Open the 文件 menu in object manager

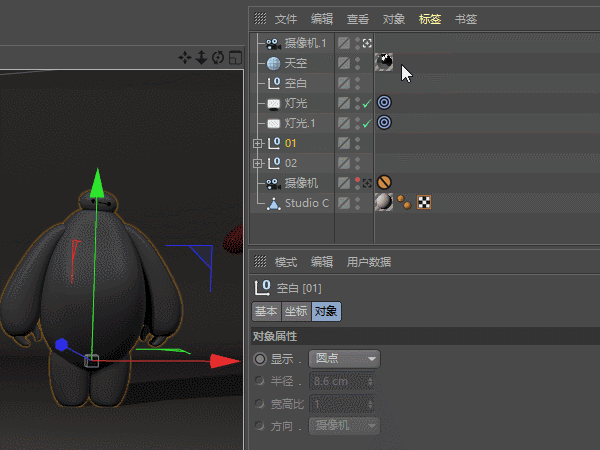point(285,19)
